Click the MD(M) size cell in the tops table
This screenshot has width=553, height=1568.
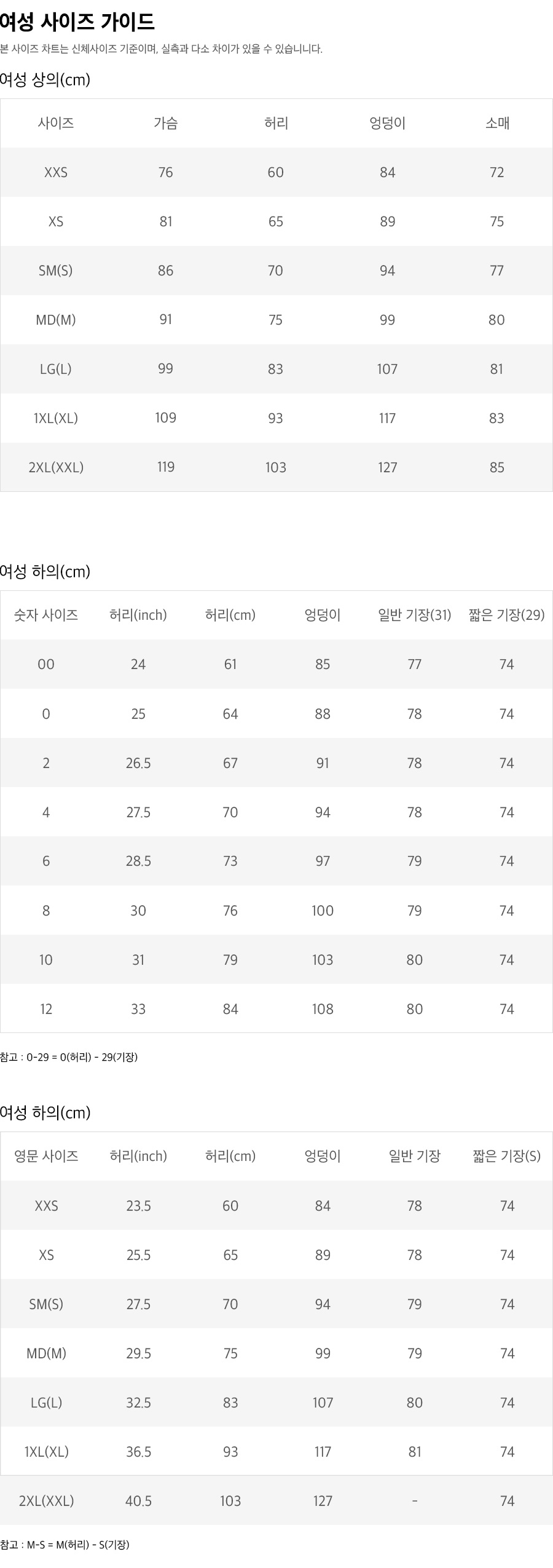(55, 320)
